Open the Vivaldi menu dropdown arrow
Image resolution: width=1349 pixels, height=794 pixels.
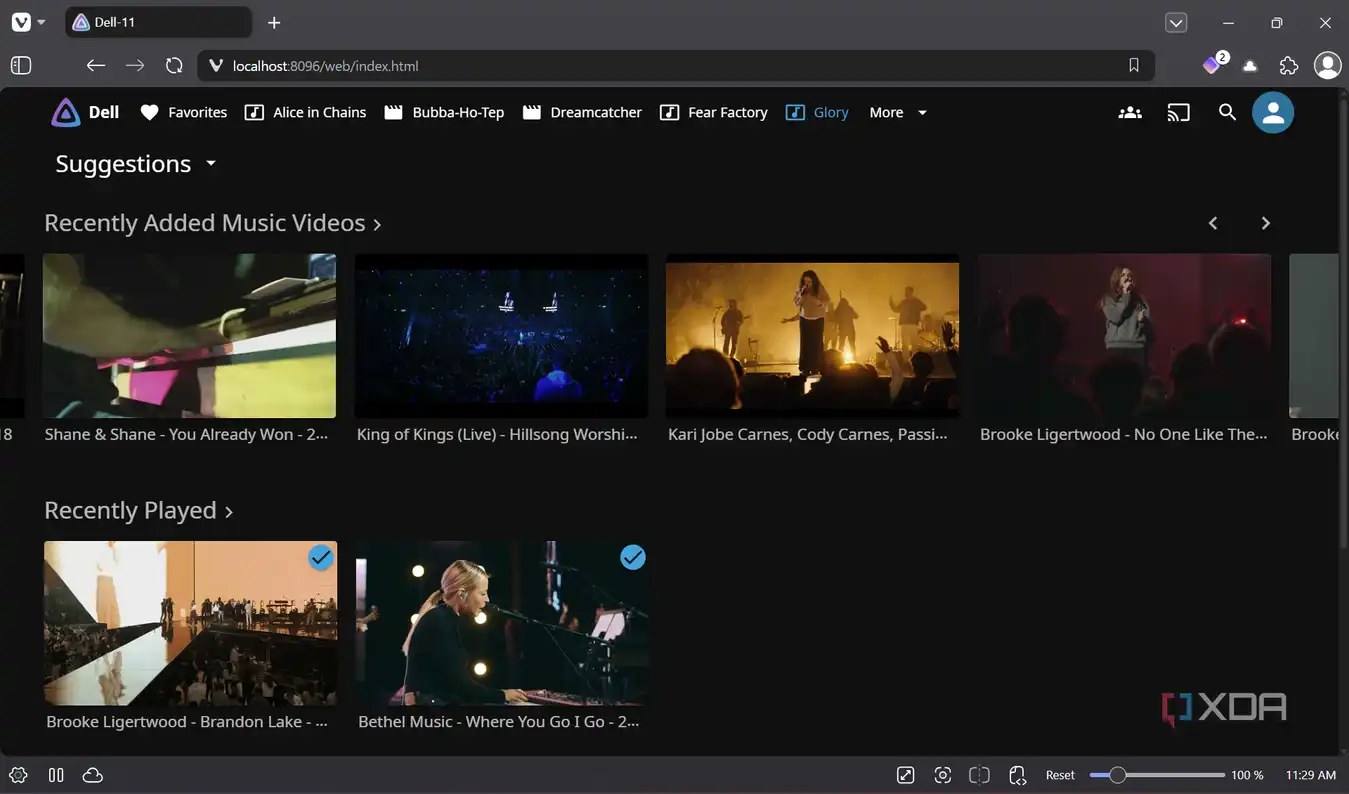coord(40,22)
